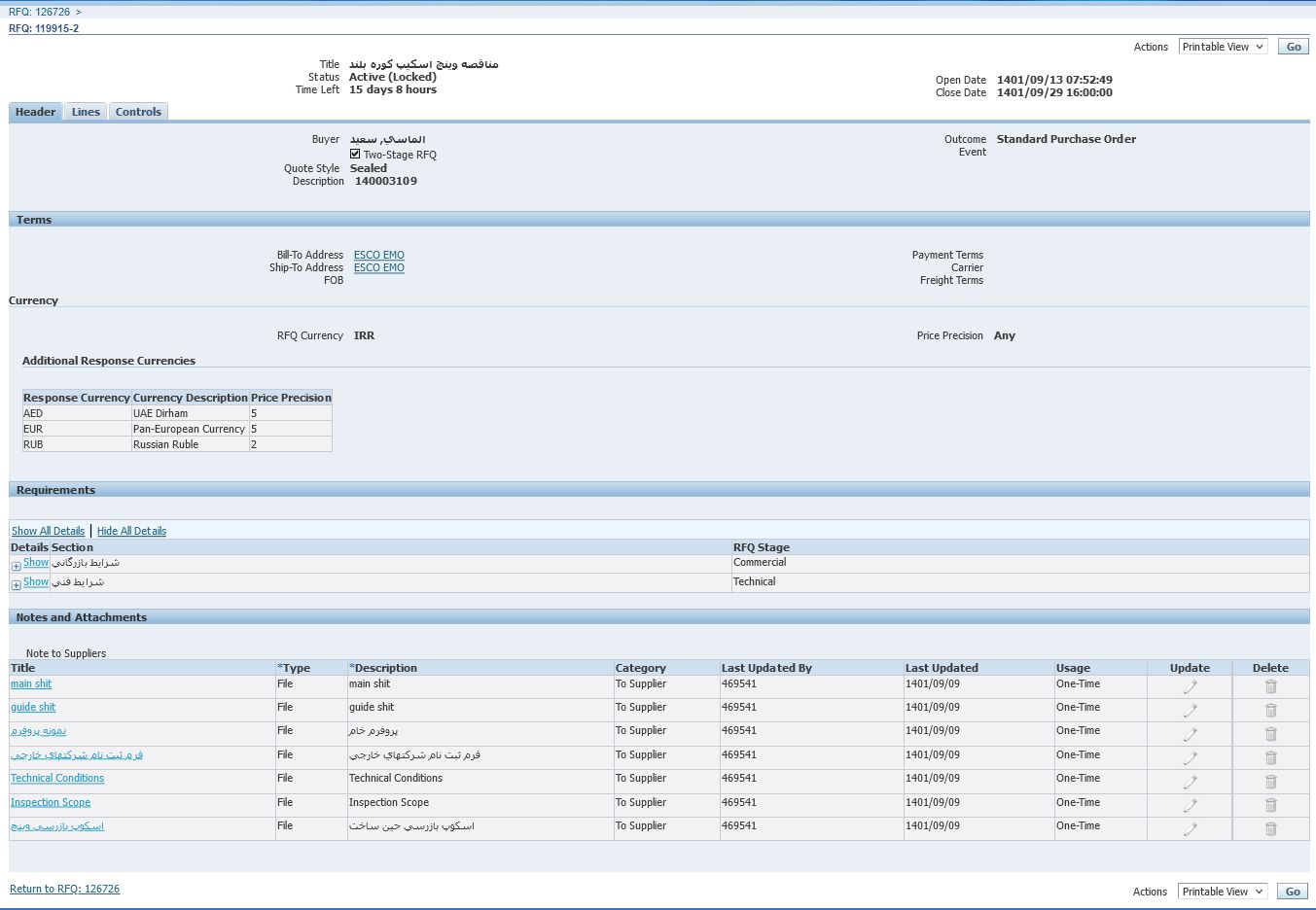1316x910 pixels.
Task: Open the guide shit attachment link
Action: pyautogui.click(x=33, y=708)
